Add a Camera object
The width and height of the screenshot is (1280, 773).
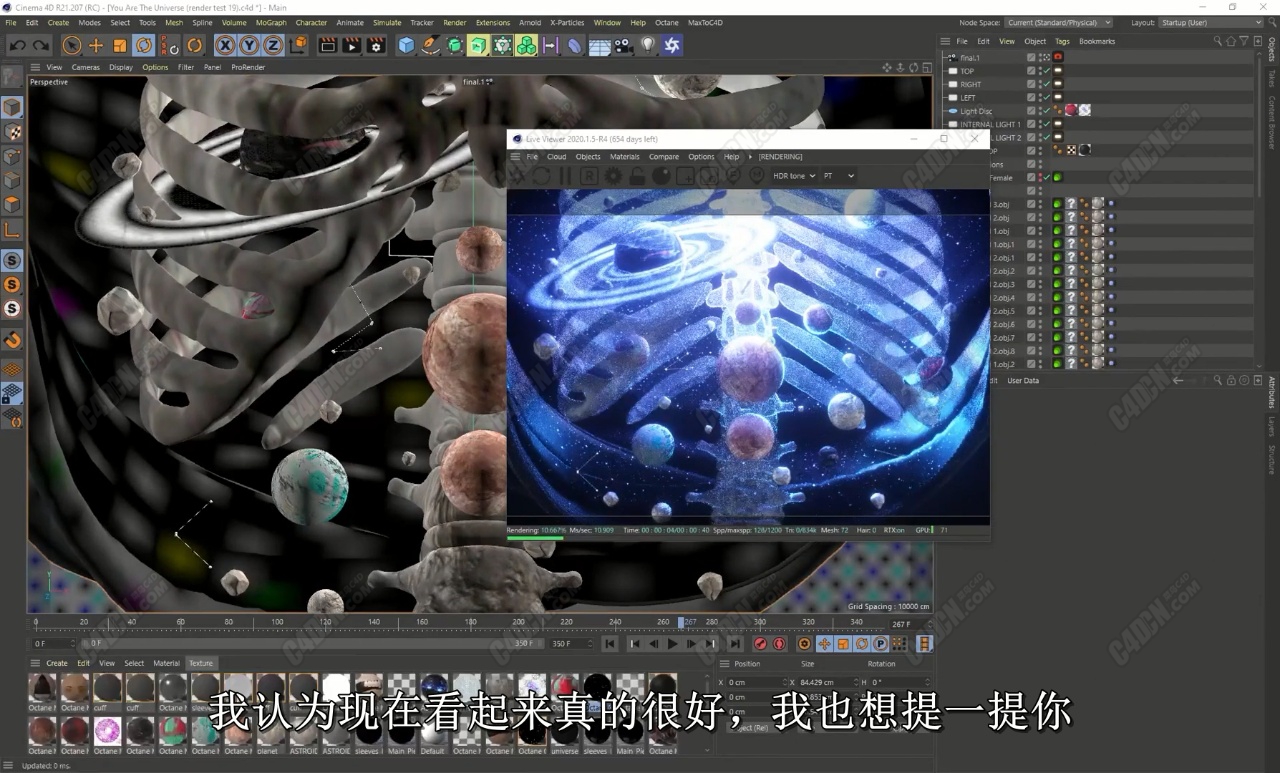click(624, 45)
